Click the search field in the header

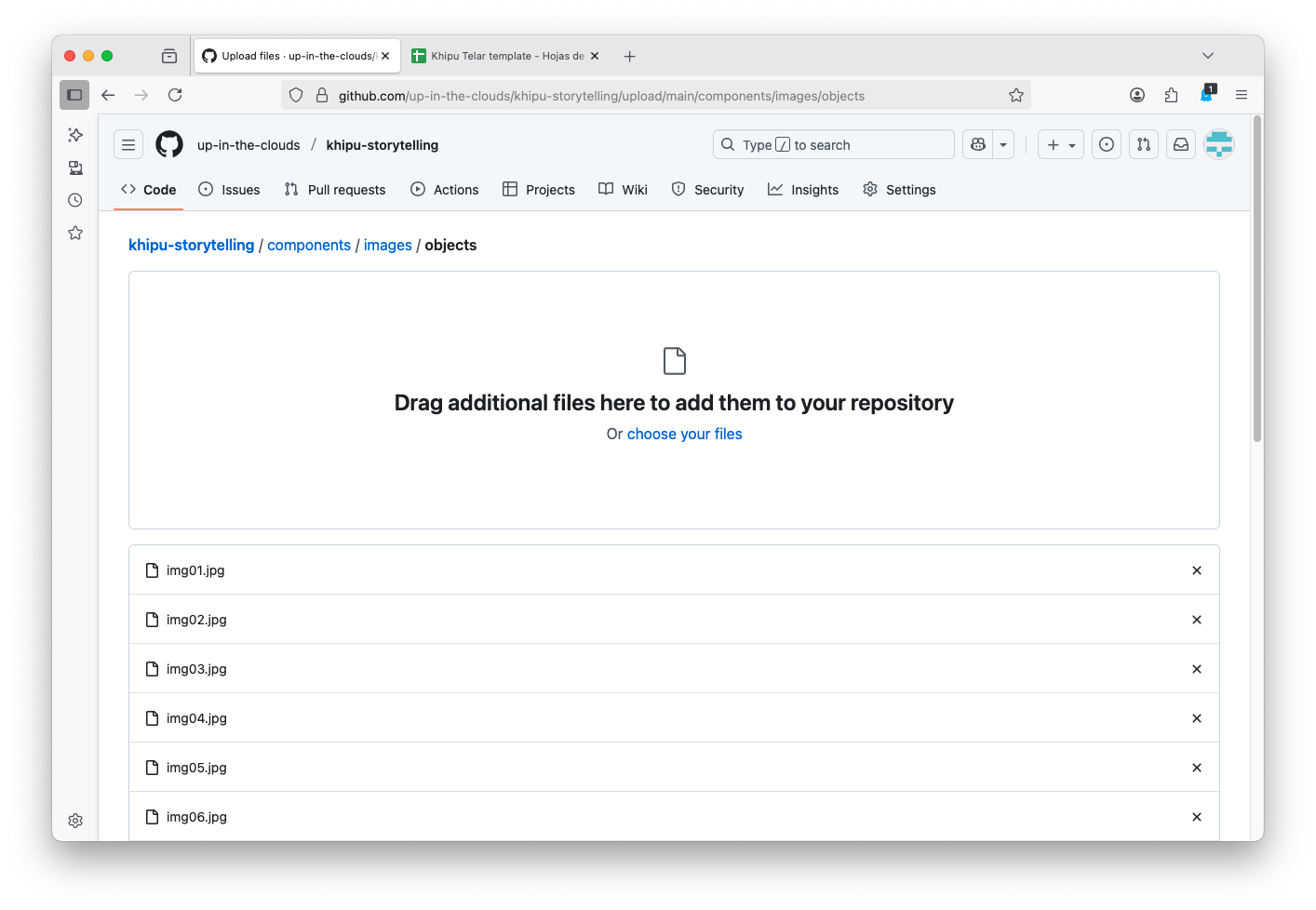coord(833,144)
